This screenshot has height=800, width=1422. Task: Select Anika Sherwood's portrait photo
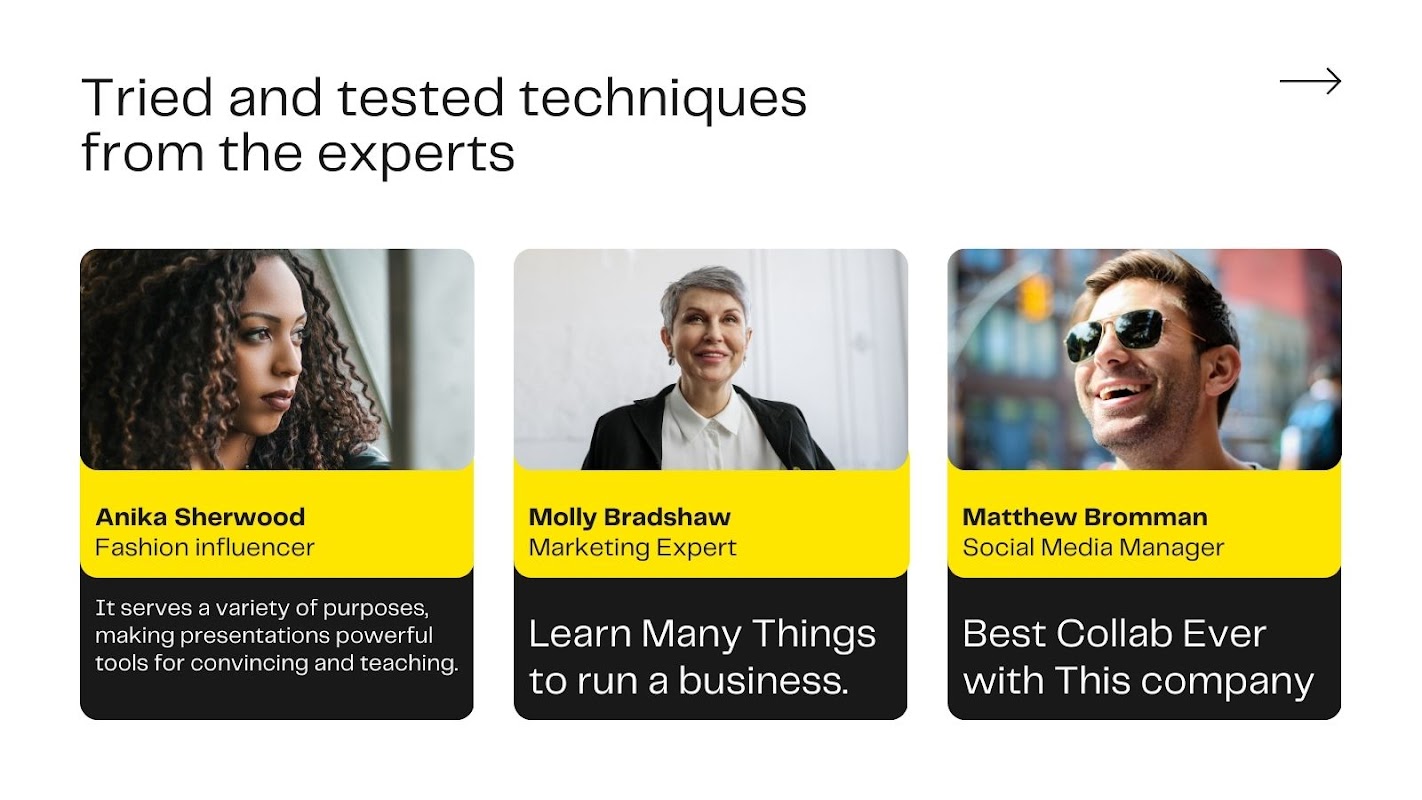[x=276, y=359]
